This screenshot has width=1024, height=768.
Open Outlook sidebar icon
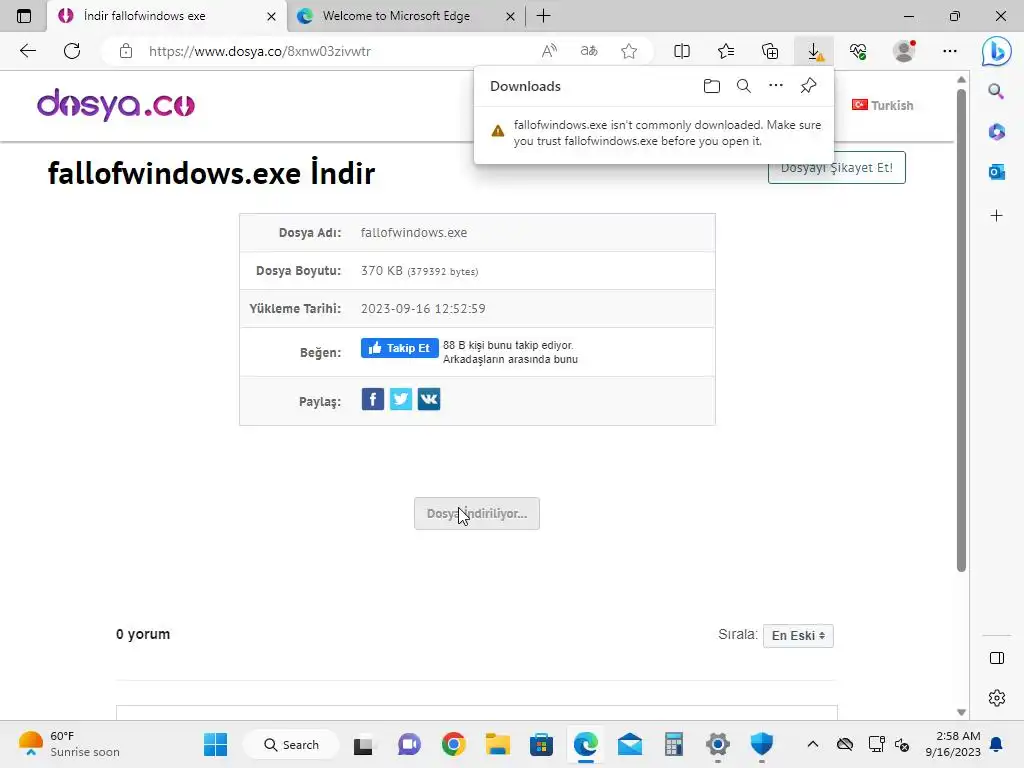[997, 172]
